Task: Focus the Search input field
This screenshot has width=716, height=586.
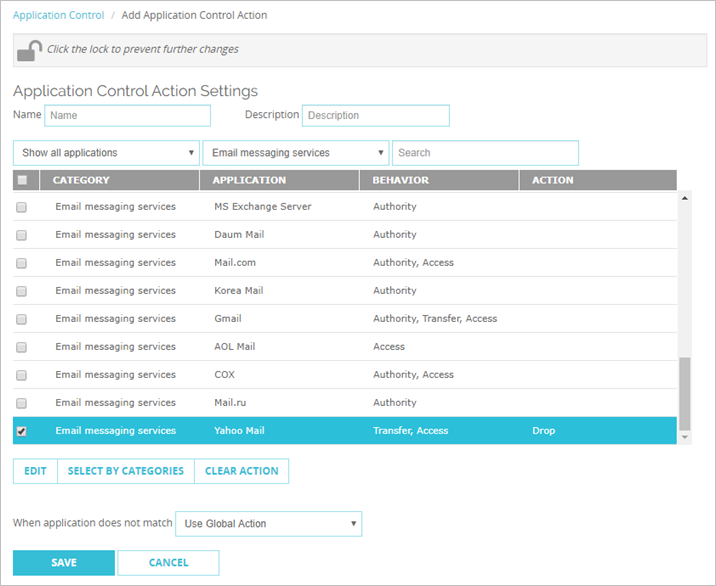Action: [x=485, y=153]
